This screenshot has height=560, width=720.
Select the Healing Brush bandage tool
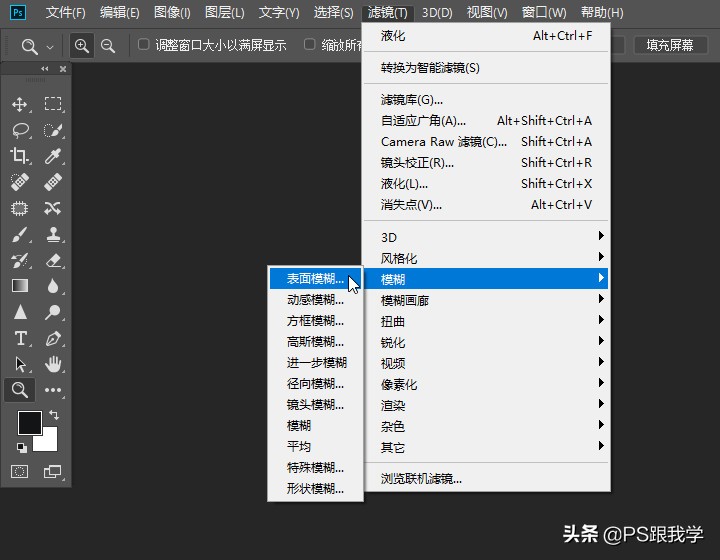(x=53, y=182)
